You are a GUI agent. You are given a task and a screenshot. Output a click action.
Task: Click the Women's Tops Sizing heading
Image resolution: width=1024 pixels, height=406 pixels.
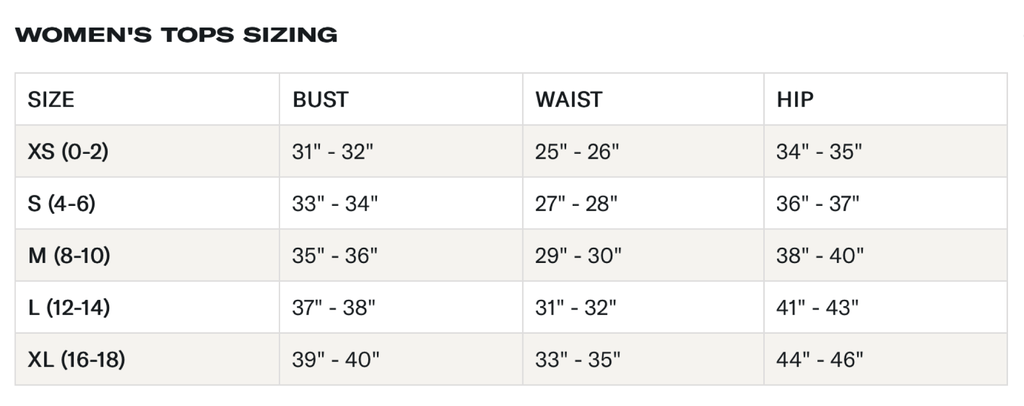coord(177,35)
